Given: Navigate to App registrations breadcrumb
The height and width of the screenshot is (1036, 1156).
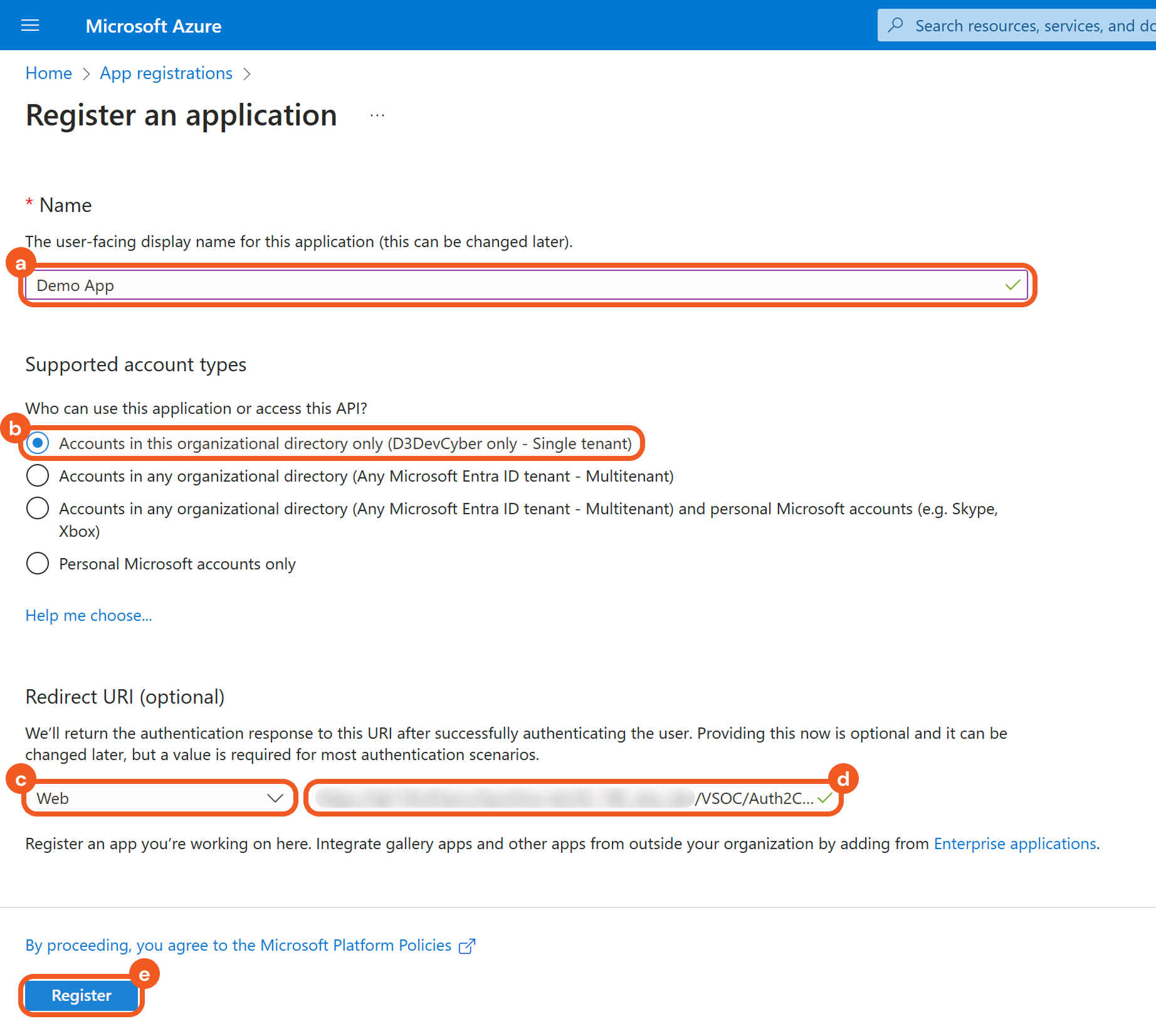Looking at the screenshot, I should [x=166, y=73].
